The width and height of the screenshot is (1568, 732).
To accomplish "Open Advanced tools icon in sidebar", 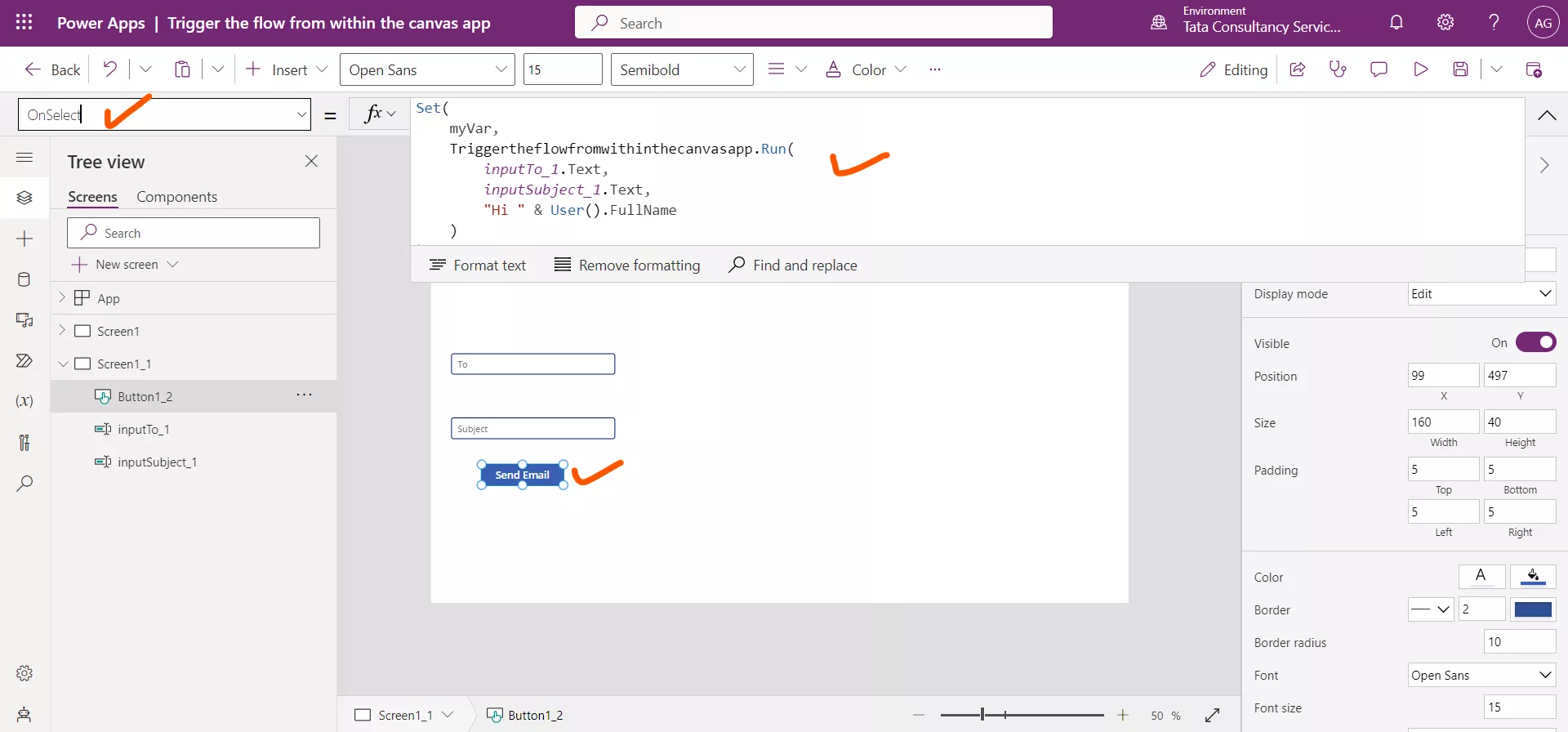I will [24, 442].
